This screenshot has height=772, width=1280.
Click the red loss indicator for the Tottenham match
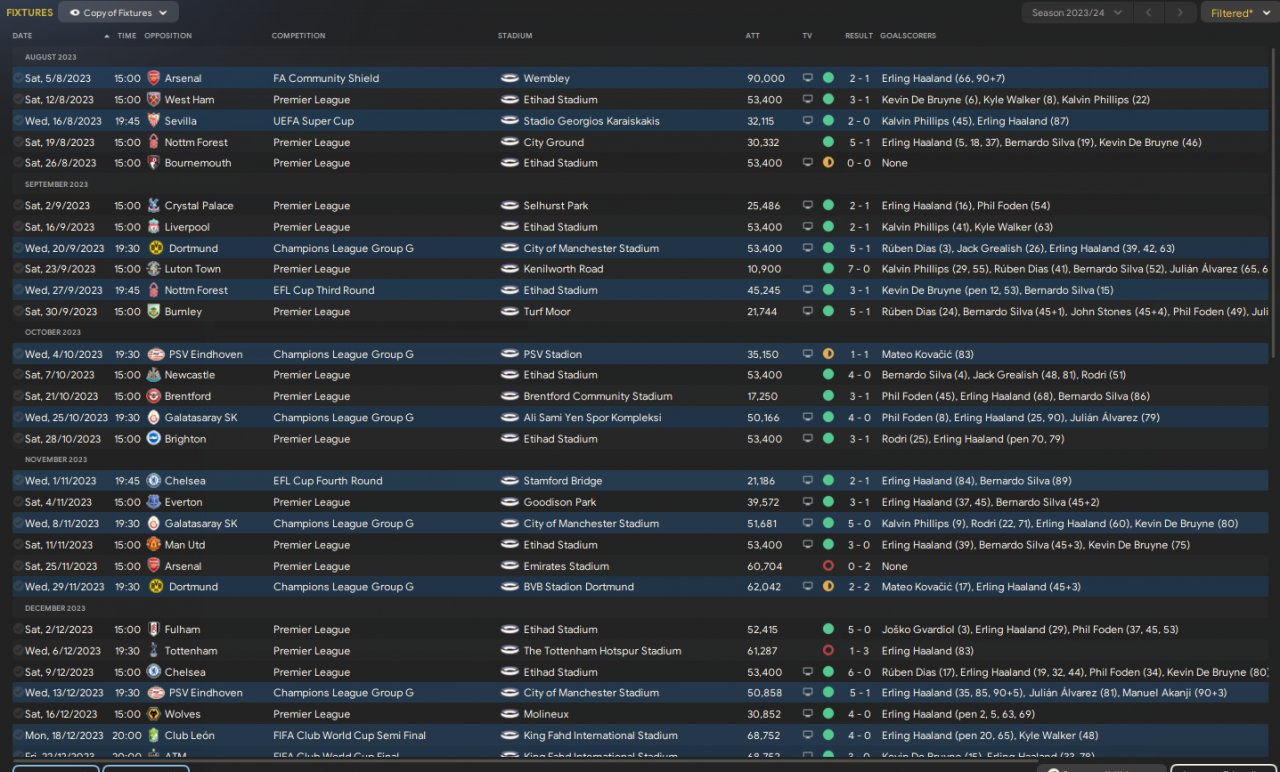828,651
